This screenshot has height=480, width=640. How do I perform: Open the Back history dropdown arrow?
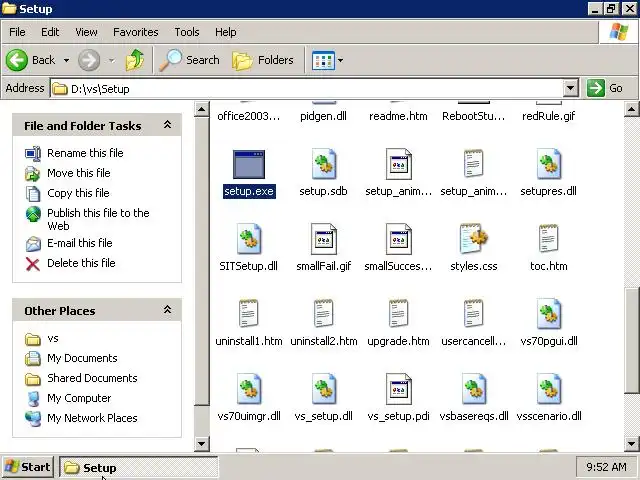pyautogui.click(x=66, y=60)
